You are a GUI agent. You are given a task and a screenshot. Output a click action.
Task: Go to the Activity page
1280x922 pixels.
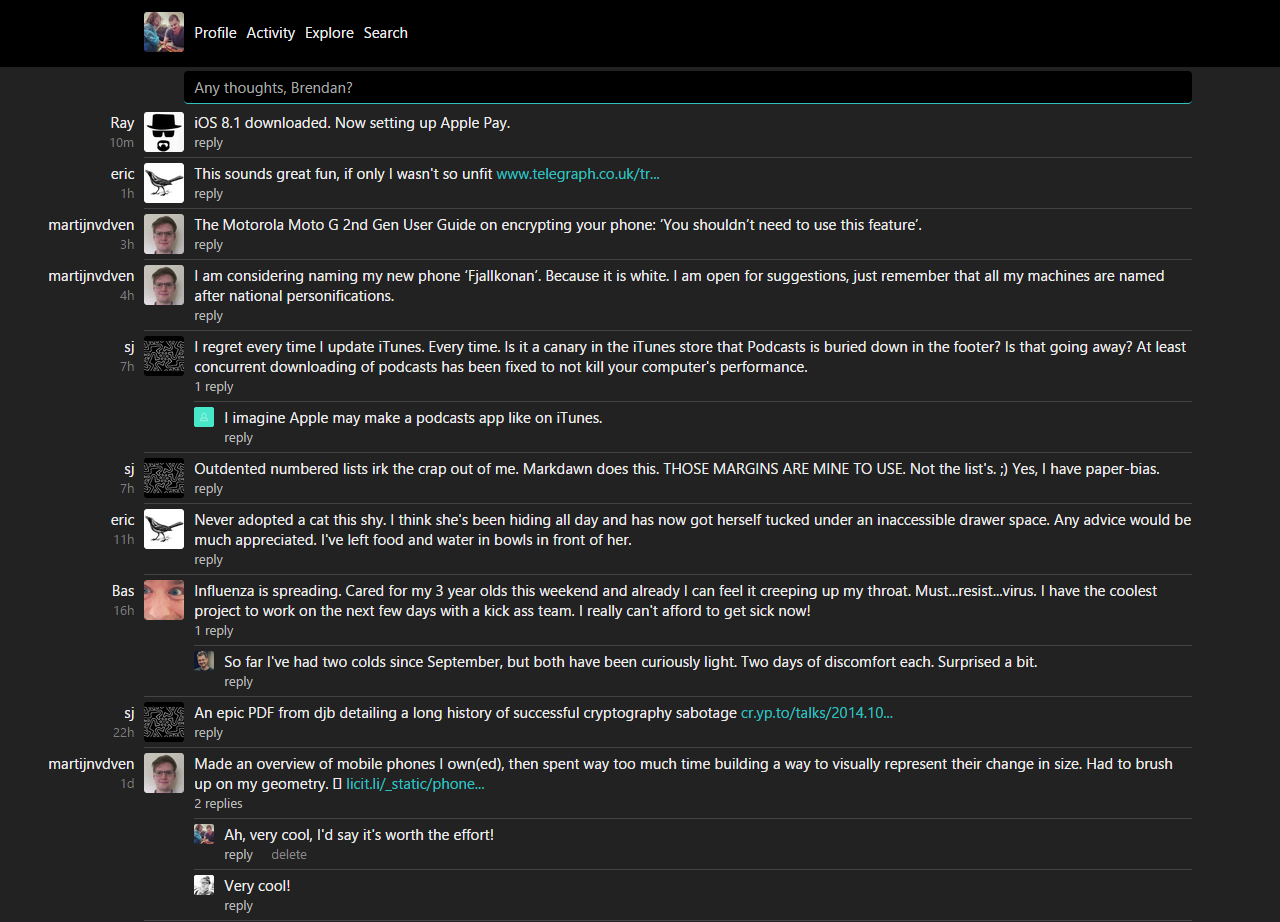click(271, 33)
